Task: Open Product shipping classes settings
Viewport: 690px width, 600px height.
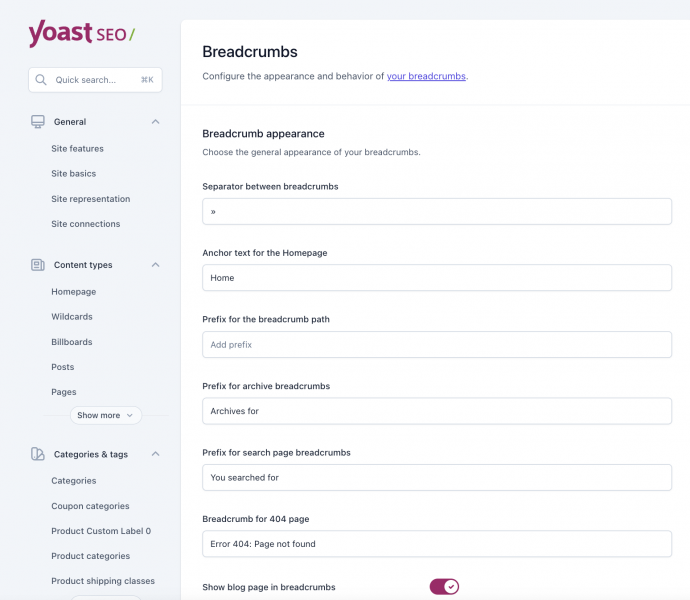Action: pyautogui.click(x=103, y=581)
